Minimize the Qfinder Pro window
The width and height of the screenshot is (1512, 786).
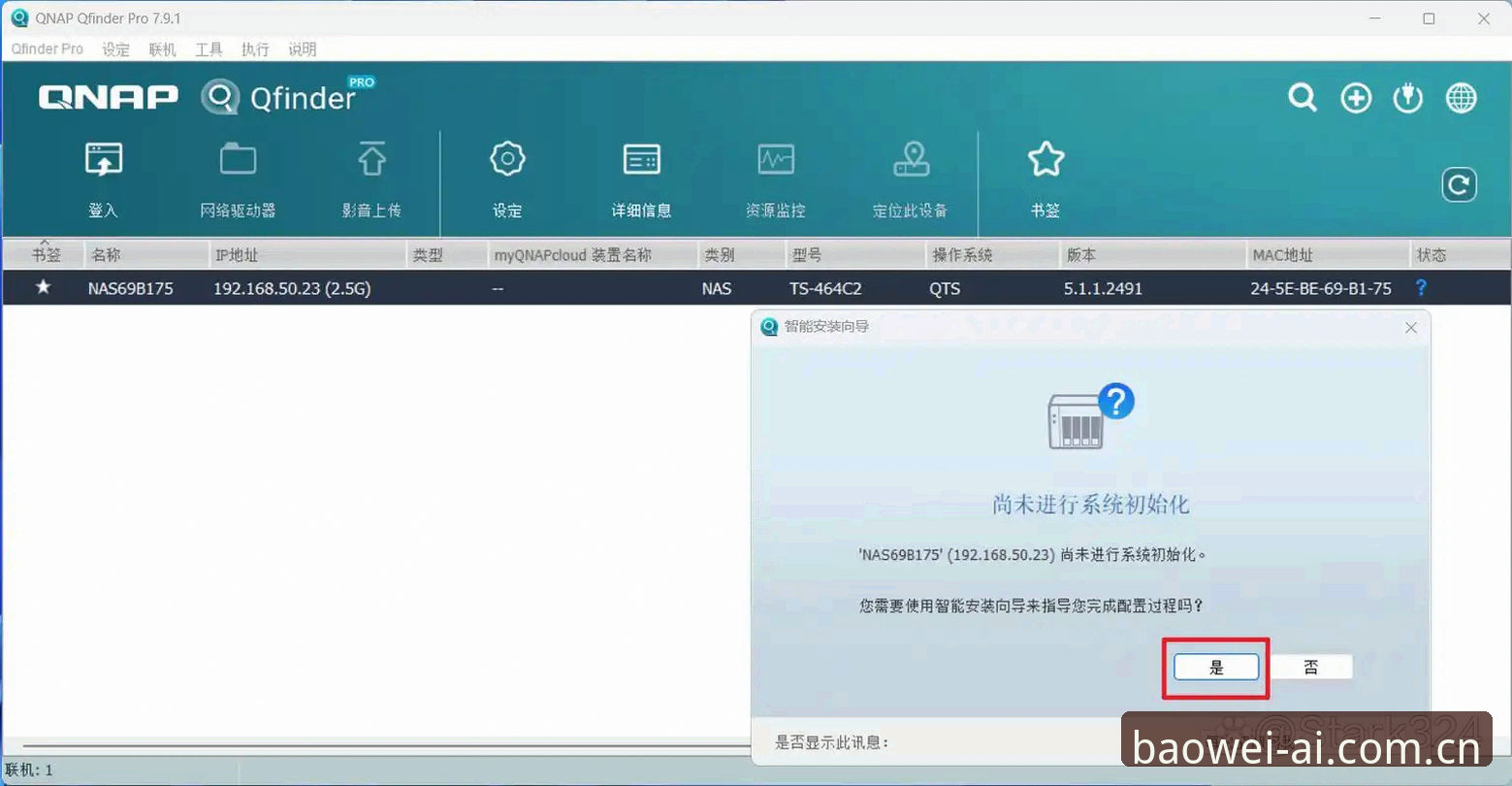pyautogui.click(x=1375, y=18)
